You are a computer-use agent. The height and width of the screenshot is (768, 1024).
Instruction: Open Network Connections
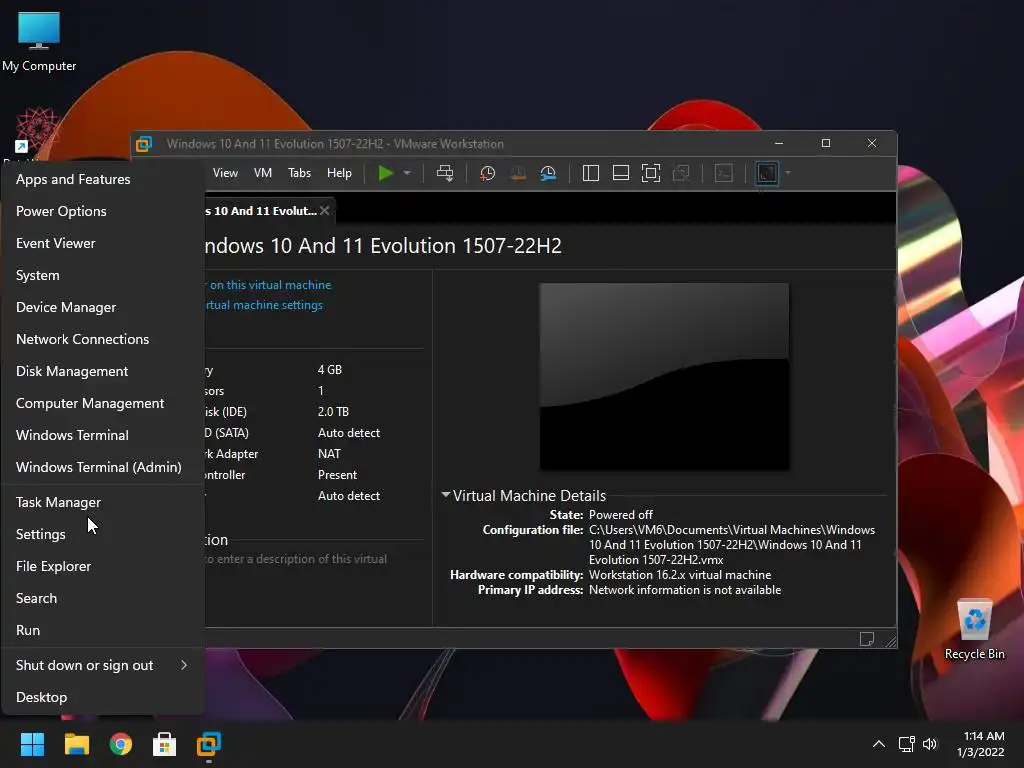[x=103, y=339]
